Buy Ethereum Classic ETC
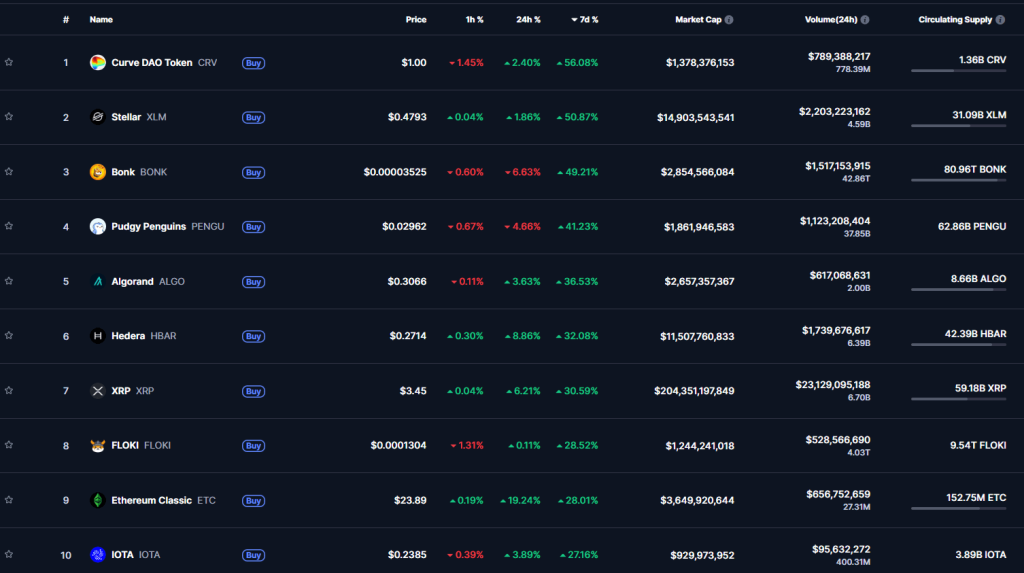 pos(253,500)
